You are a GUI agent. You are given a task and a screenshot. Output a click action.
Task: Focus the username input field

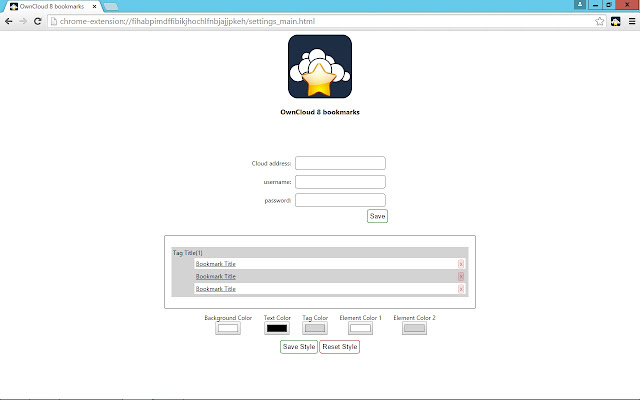pyautogui.click(x=340, y=182)
